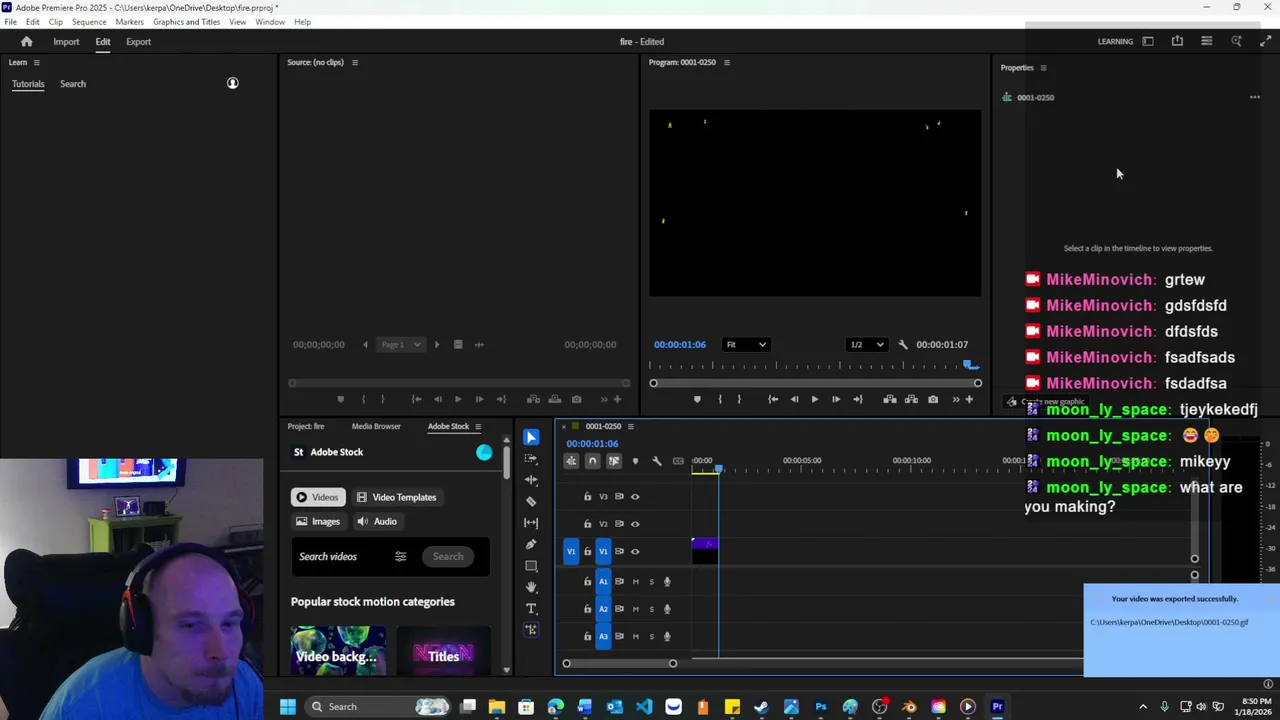Add marker in Program monitor
The width and height of the screenshot is (1280, 720).
click(x=697, y=399)
